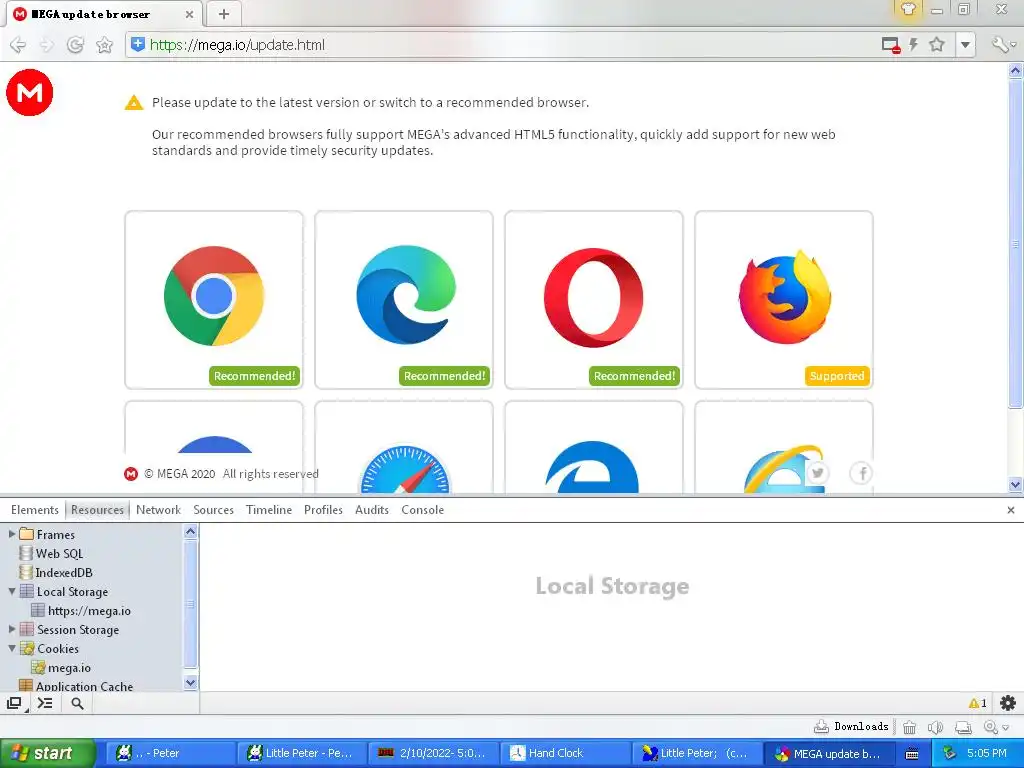Screen dimensions: 1024x768
Task: Select the Firefox browser card
Action: [784, 300]
